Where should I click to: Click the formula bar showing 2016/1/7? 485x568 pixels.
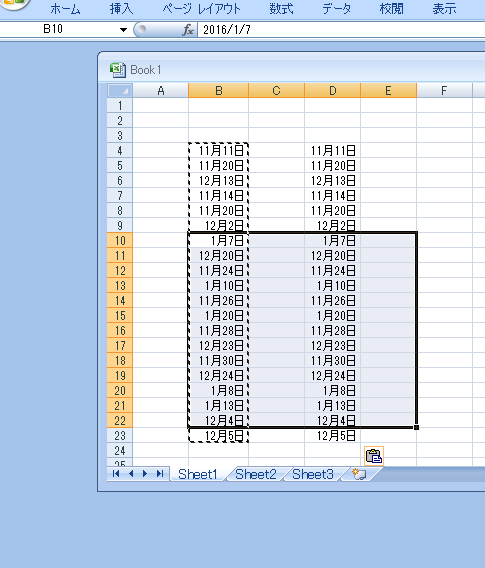(x=341, y=30)
